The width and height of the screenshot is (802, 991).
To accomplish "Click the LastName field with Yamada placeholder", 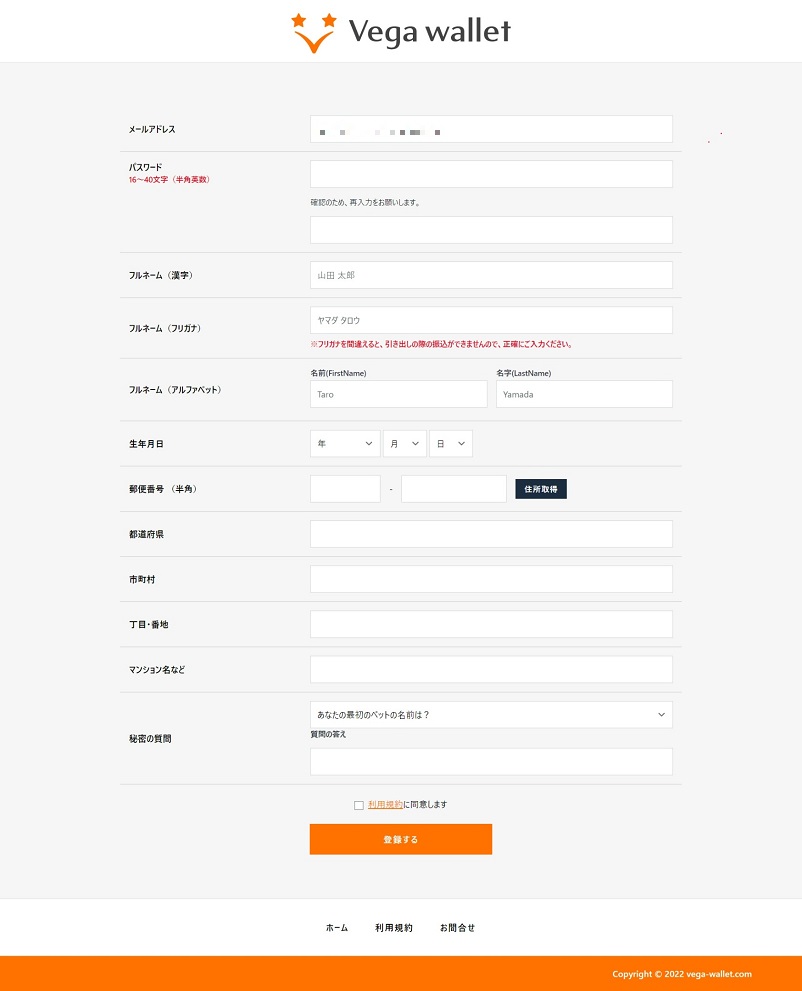I will point(584,394).
